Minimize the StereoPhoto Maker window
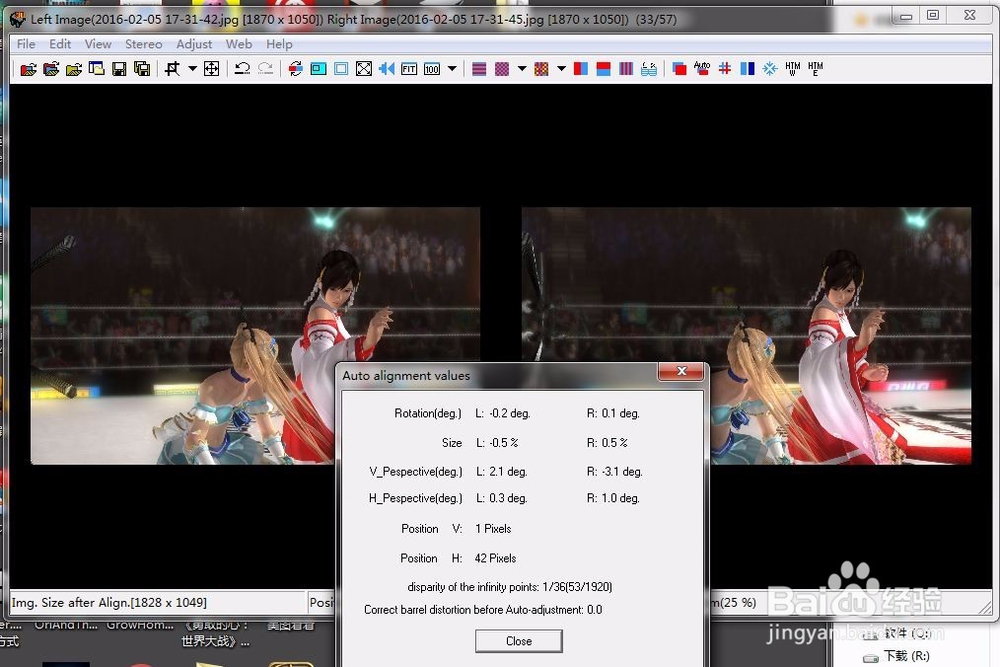This screenshot has width=1000, height=667. [906, 15]
